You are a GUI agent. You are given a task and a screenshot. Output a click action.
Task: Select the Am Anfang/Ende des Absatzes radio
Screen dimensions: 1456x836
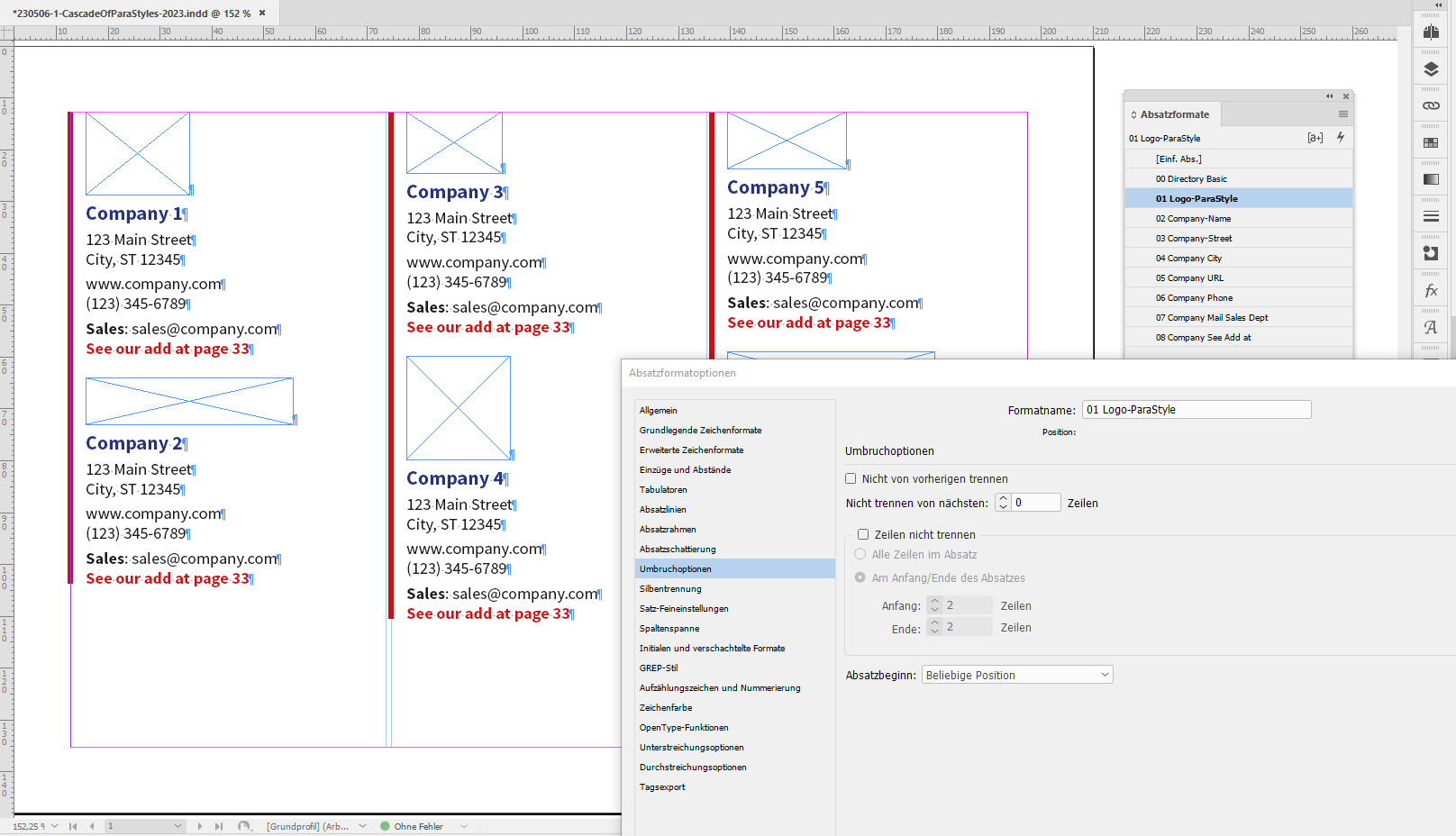(x=860, y=577)
